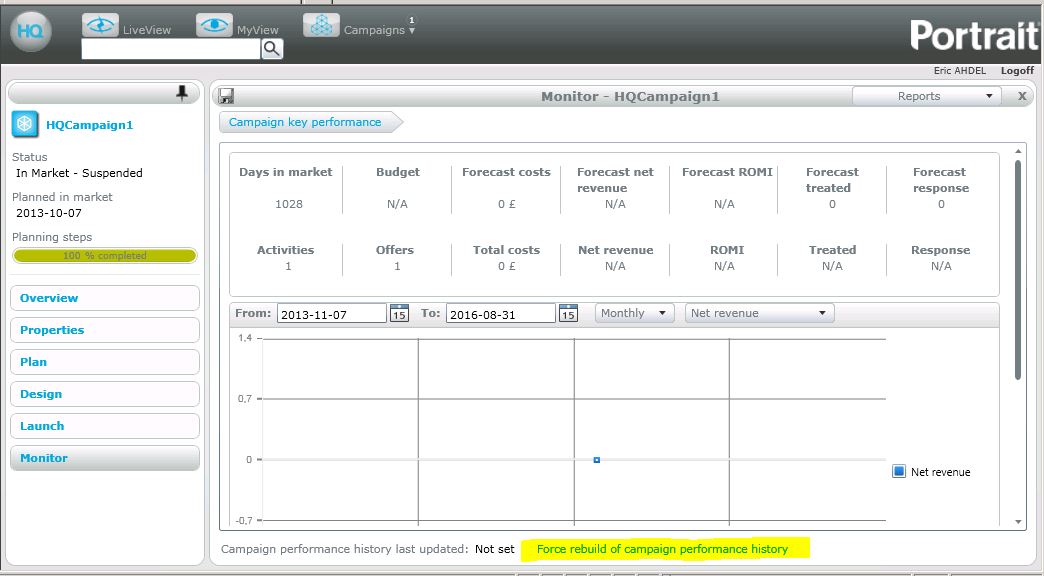Click the search text field
The height and width of the screenshot is (576, 1044).
(171, 49)
